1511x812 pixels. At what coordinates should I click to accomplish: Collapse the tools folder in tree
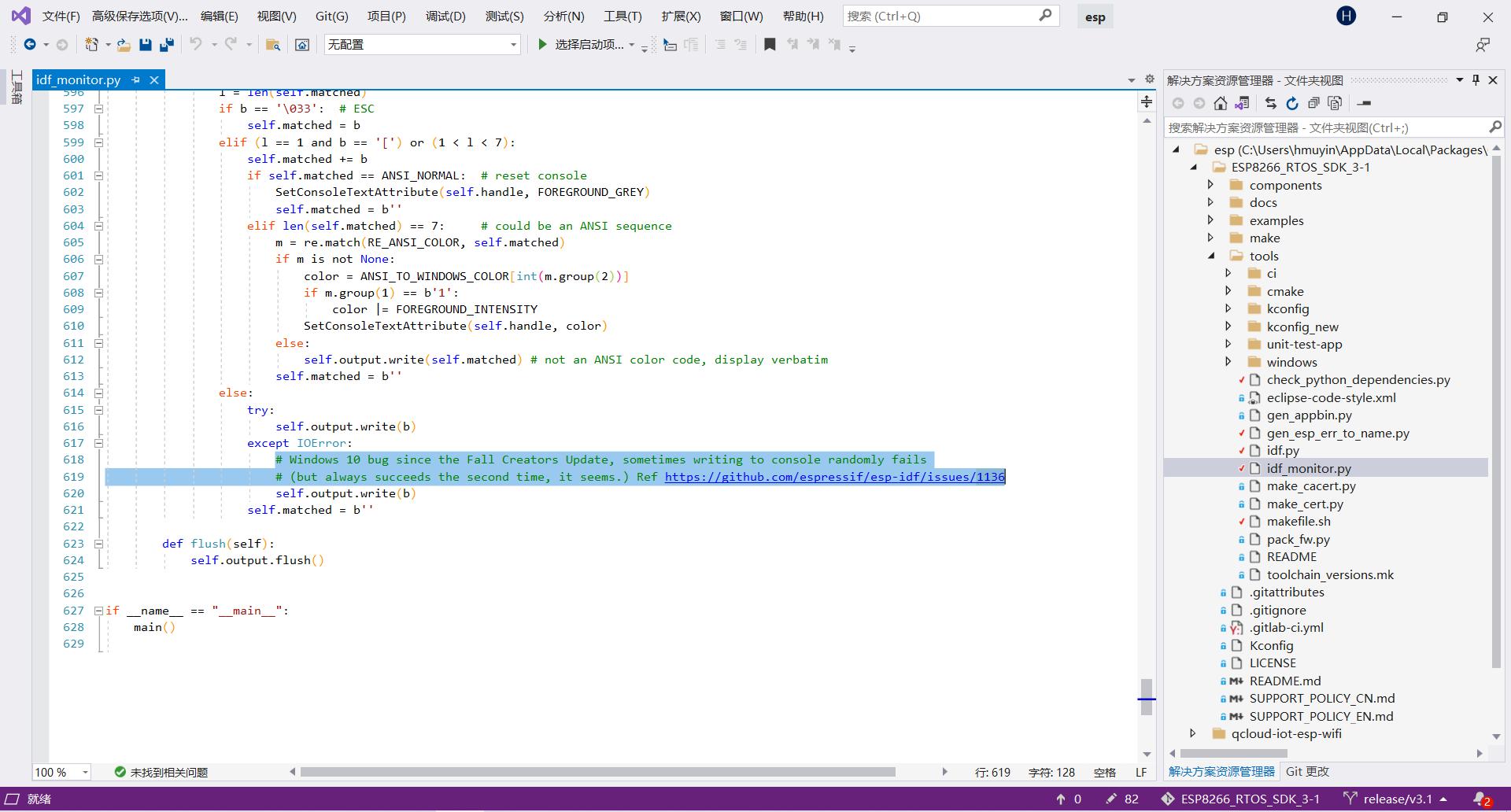[x=1211, y=256]
